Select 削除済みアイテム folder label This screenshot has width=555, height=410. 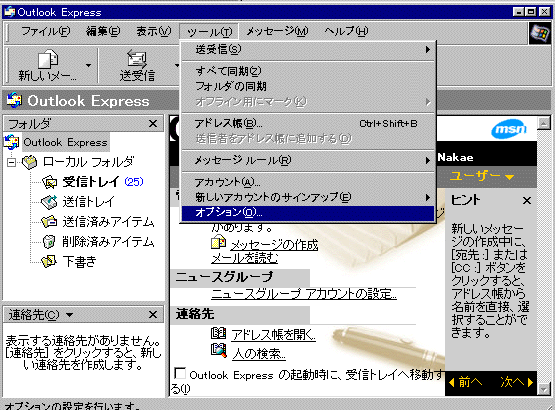108,242
